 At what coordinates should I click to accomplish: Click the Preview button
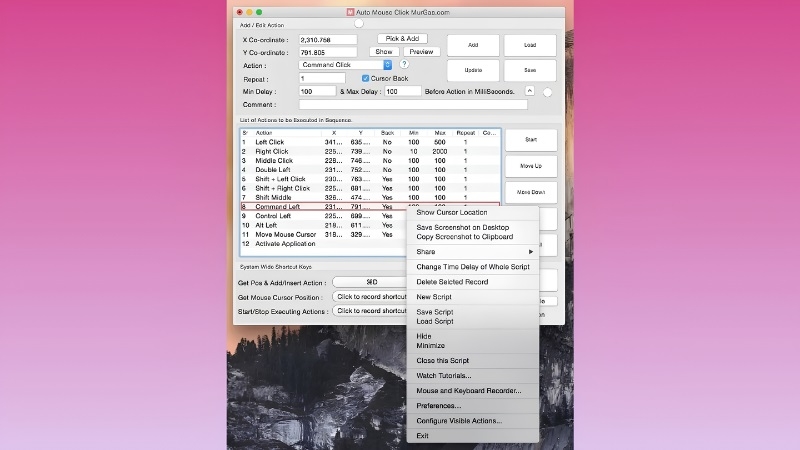point(421,52)
